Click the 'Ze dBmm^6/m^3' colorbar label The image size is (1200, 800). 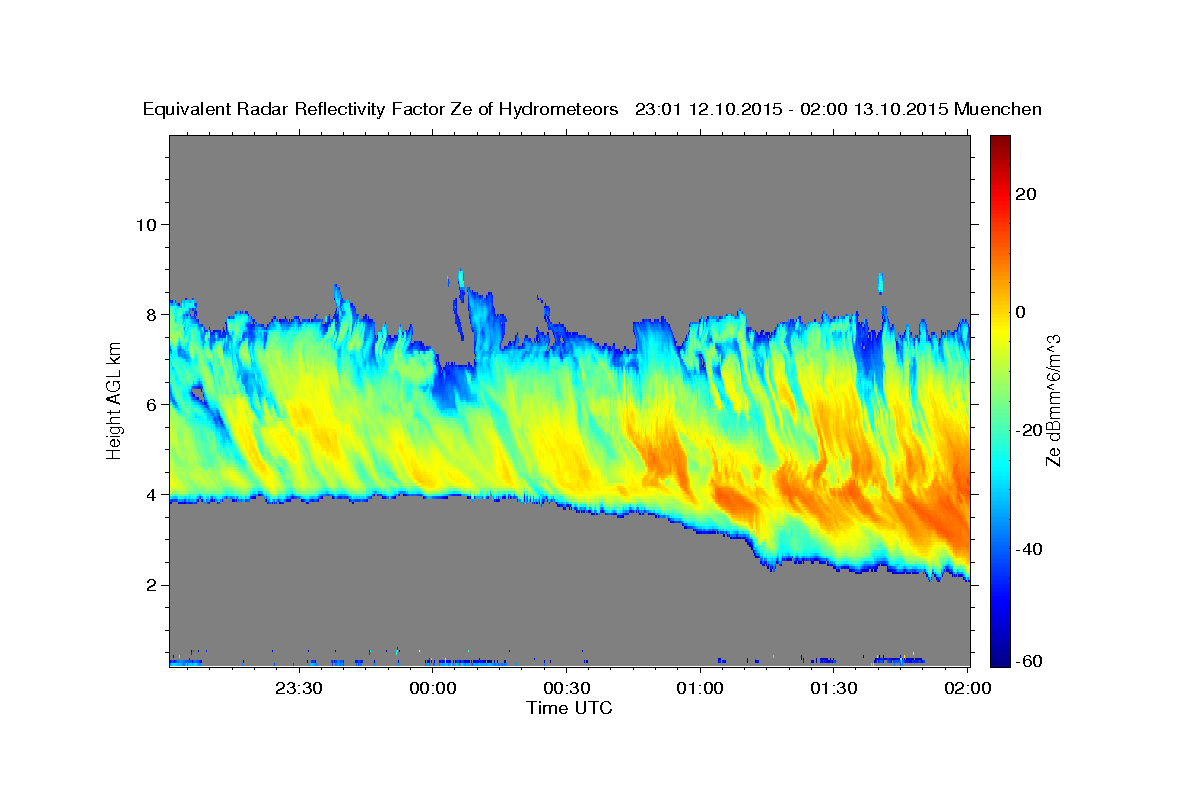coord(1052,401)
